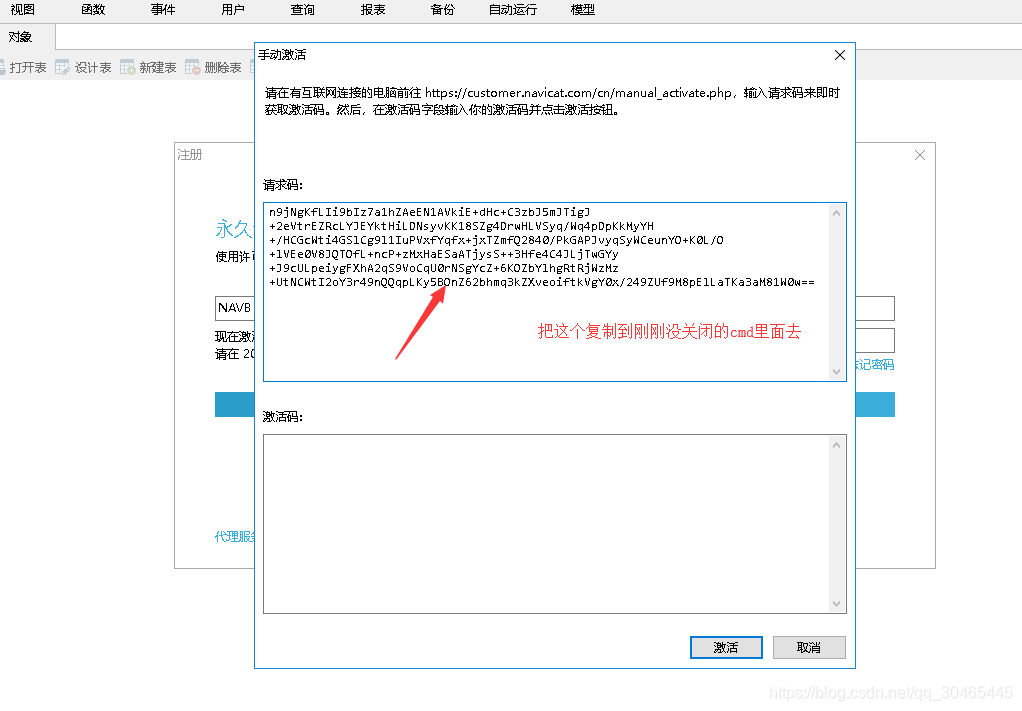Click the 记密码 link in 注册 window
The height and width of the screenshot is (711, 1022).
tap(875, 365)
